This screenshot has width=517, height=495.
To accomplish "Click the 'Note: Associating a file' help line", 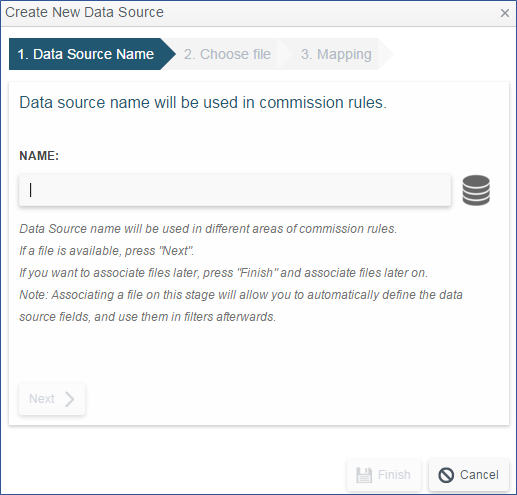I will pos(241,295).
